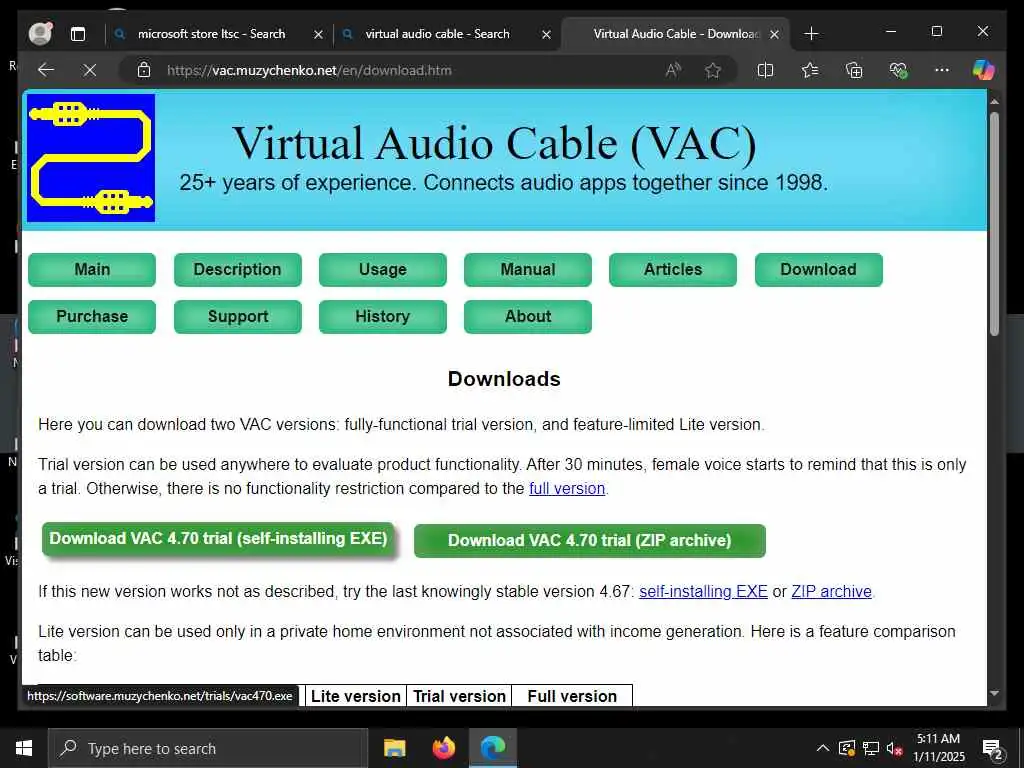The image size is (1024, 768).
Task: Open the Manual page
Action: [x=528, y=270]
